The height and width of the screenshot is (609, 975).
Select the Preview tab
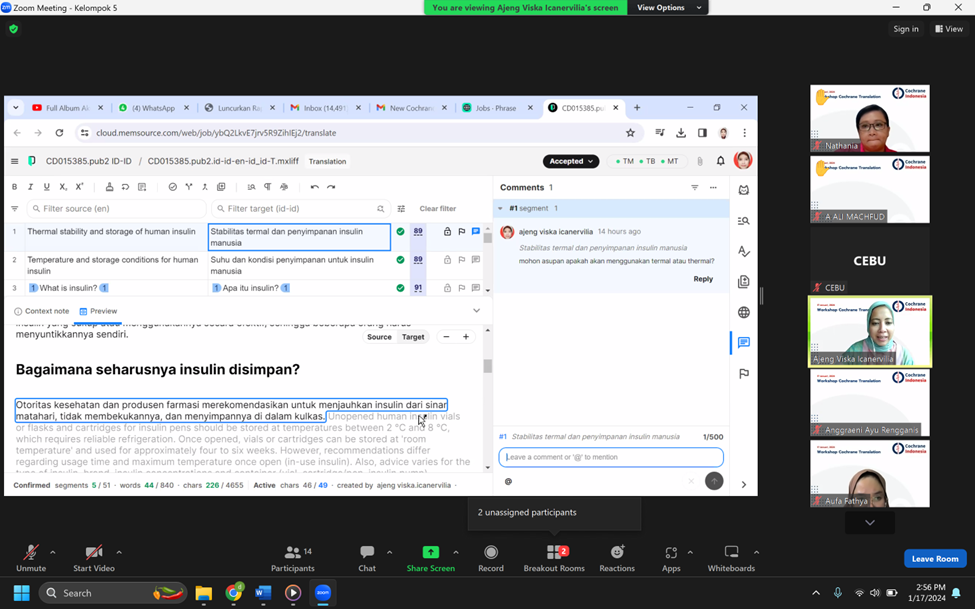[98, 311]
